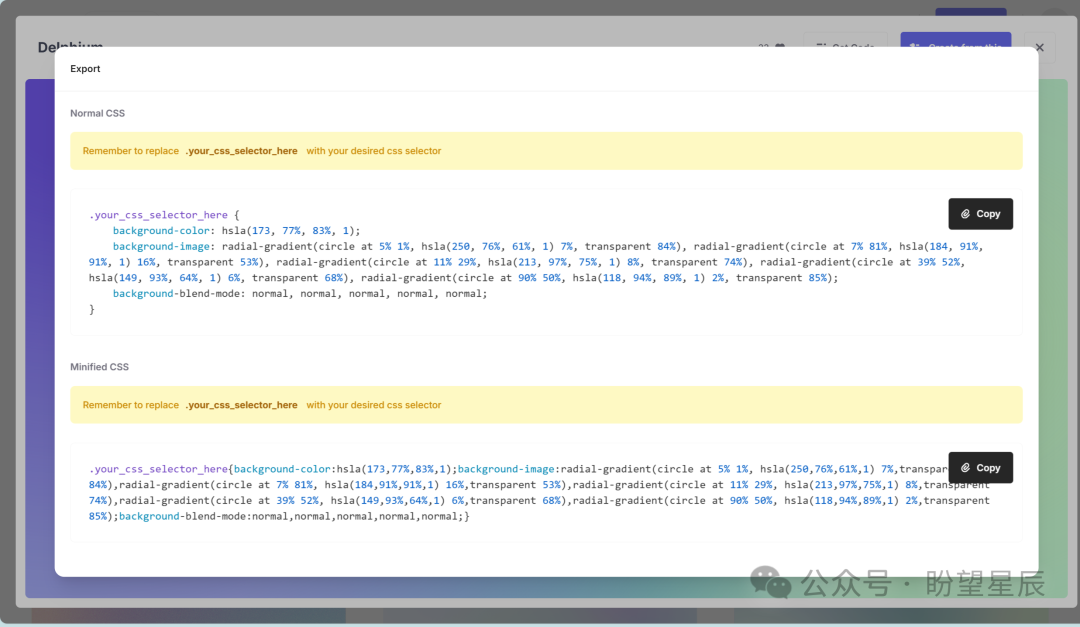Screen dimensions: 1080x627
Task: Click the yellow warning banner under Minified CSS
Action: 546,405
